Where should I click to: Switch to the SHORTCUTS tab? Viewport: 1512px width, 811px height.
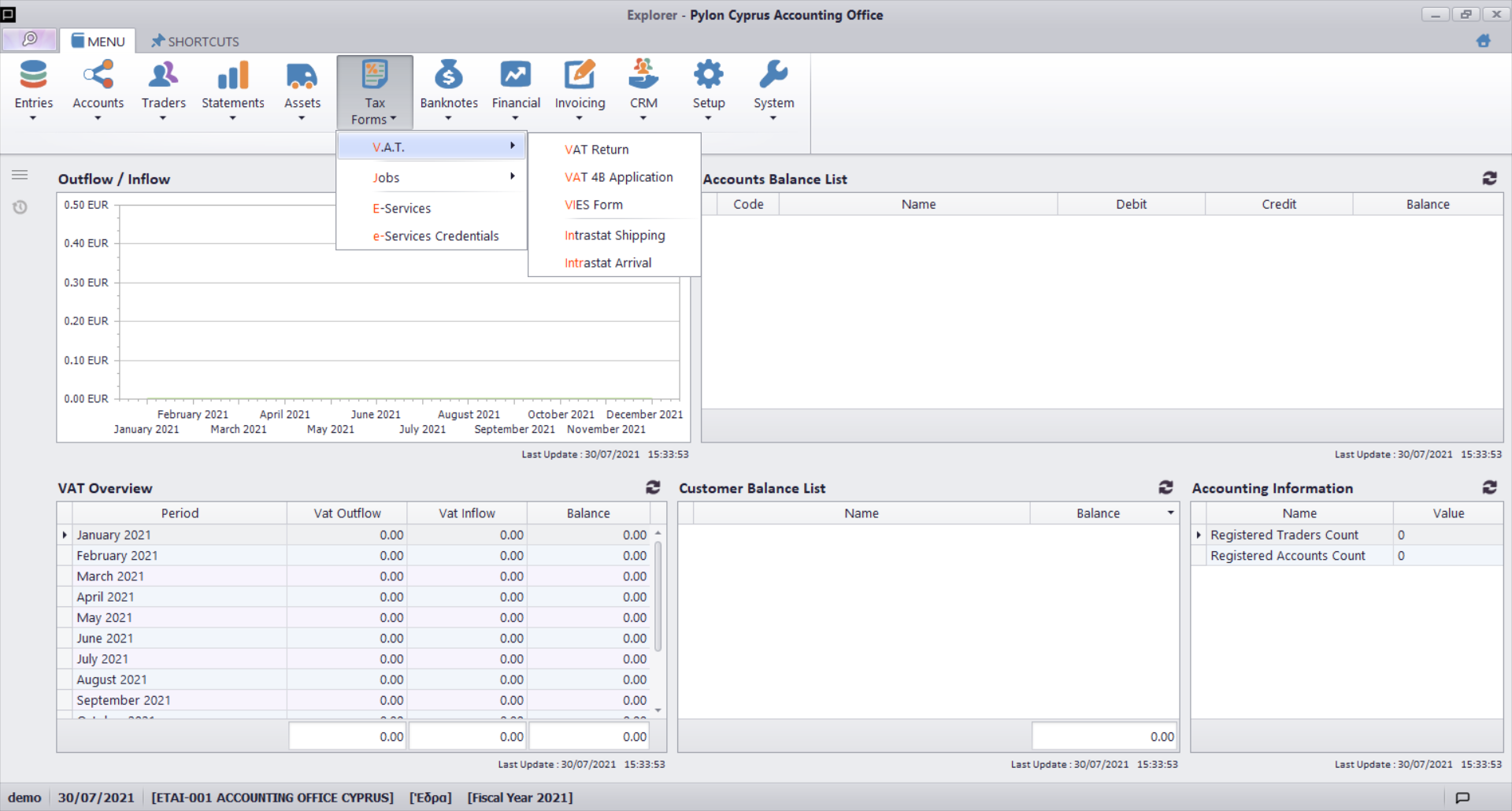point(195,41)
